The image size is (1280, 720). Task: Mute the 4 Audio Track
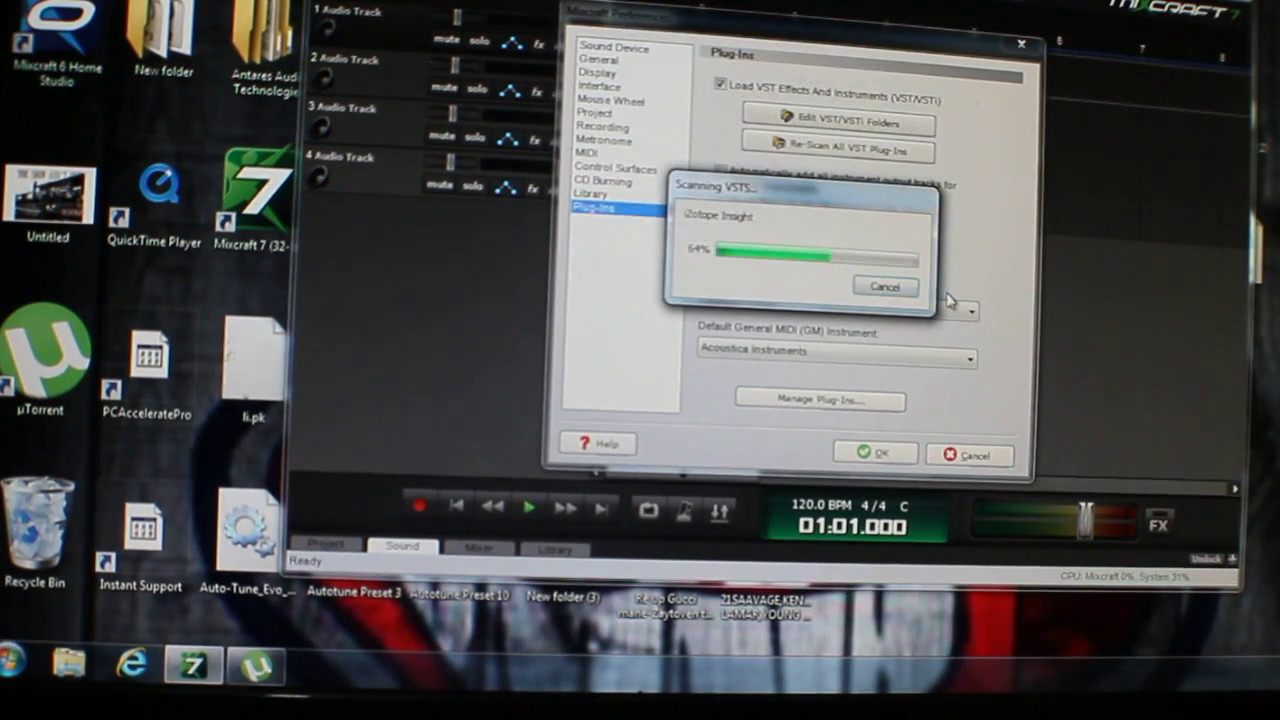point(439,185)
